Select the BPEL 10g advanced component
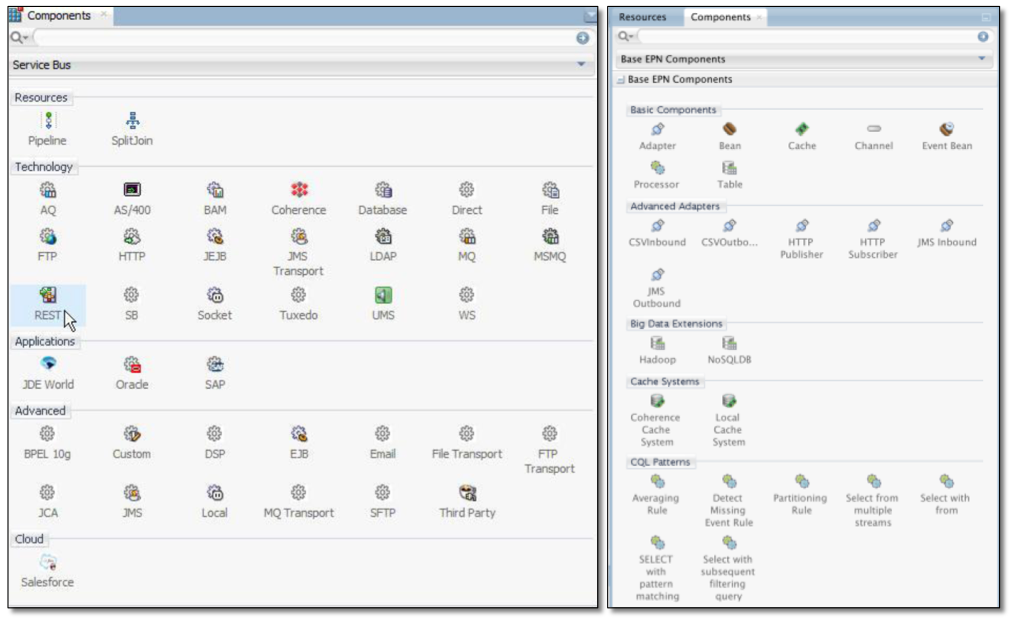This screenshot has width=1013, height=620. pyautogui.click(x=47, y=434)
